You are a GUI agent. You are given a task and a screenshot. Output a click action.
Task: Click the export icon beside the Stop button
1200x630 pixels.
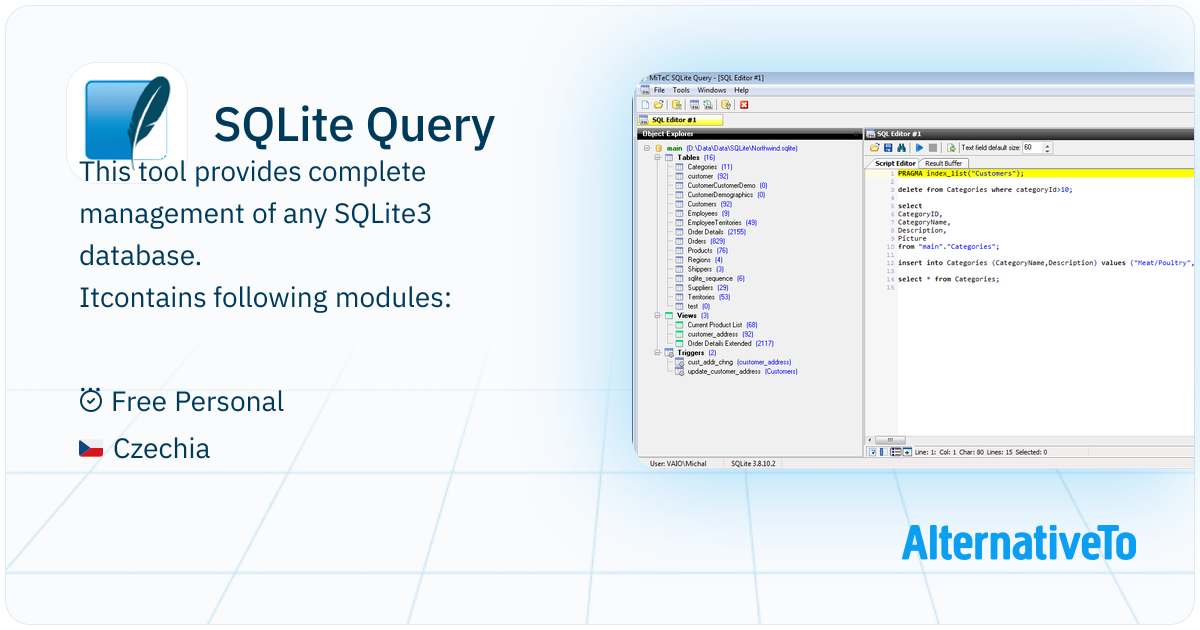click(951, 148)
